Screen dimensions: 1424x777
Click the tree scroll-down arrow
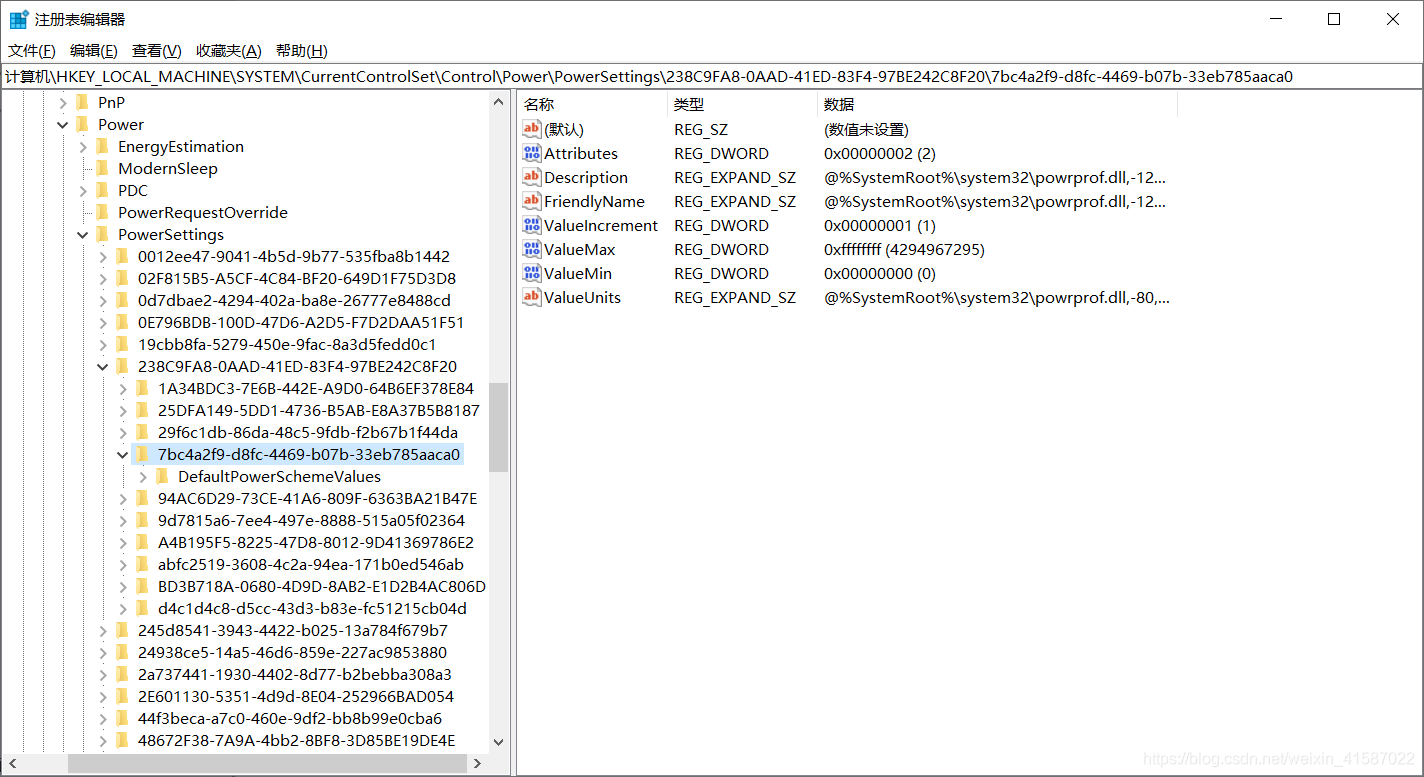(x=499, y=743)
